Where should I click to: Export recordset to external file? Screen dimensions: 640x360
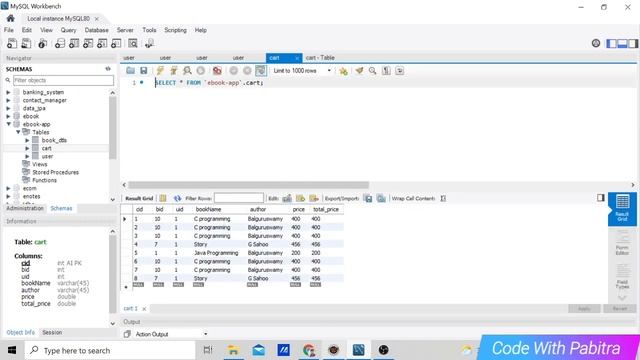point(368,198)
